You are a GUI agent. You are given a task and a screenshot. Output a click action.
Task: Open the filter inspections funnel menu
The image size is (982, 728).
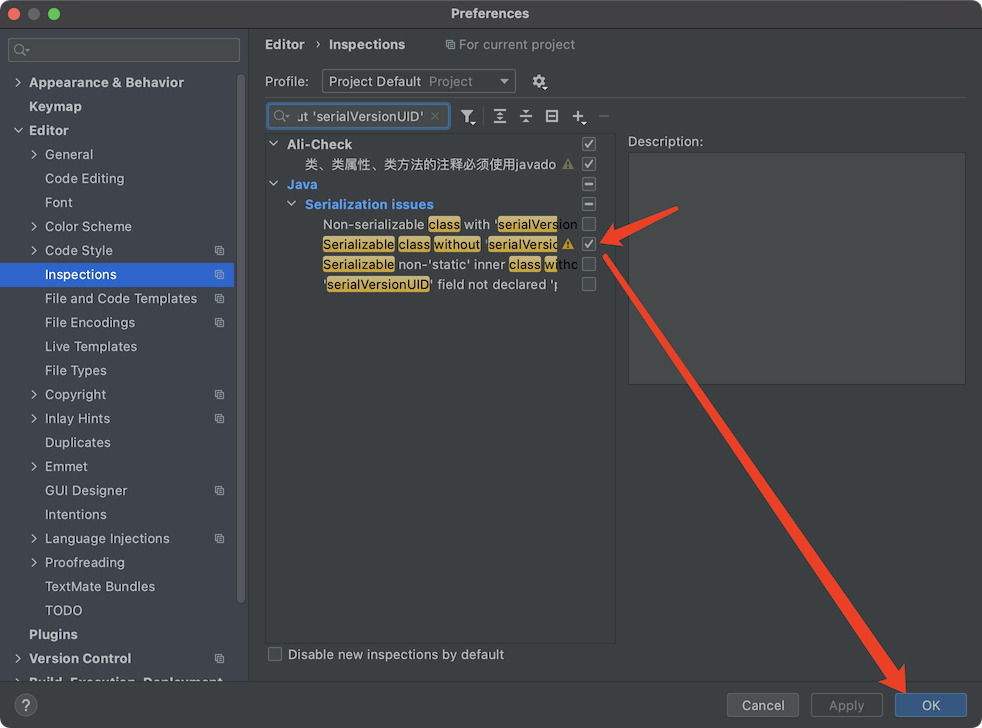(467, 117)
